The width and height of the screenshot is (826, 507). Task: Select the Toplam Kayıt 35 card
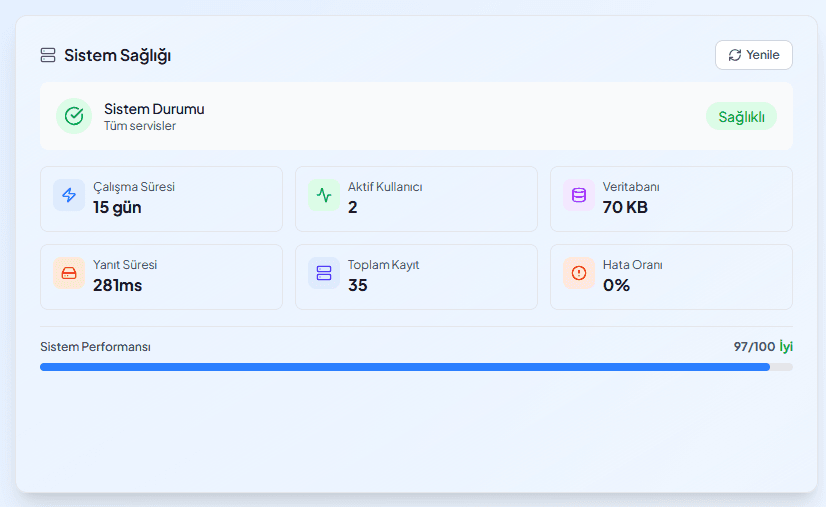416,276
